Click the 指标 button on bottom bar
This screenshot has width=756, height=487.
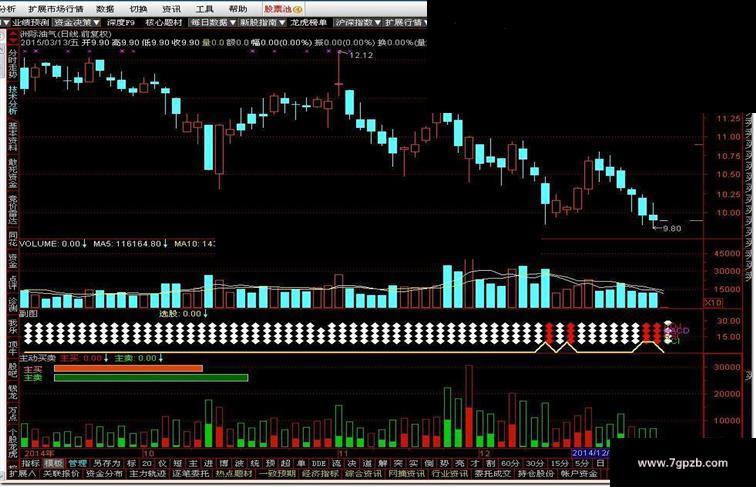point(30,463)
